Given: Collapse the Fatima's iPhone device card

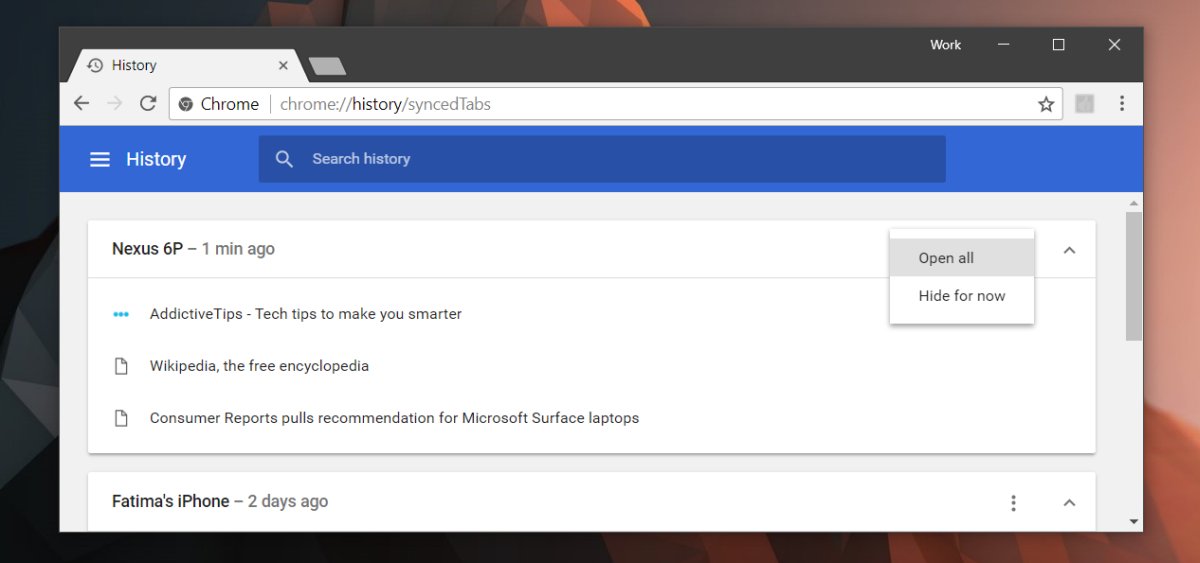Looking at the screenshot, I should click(1069, 502).
